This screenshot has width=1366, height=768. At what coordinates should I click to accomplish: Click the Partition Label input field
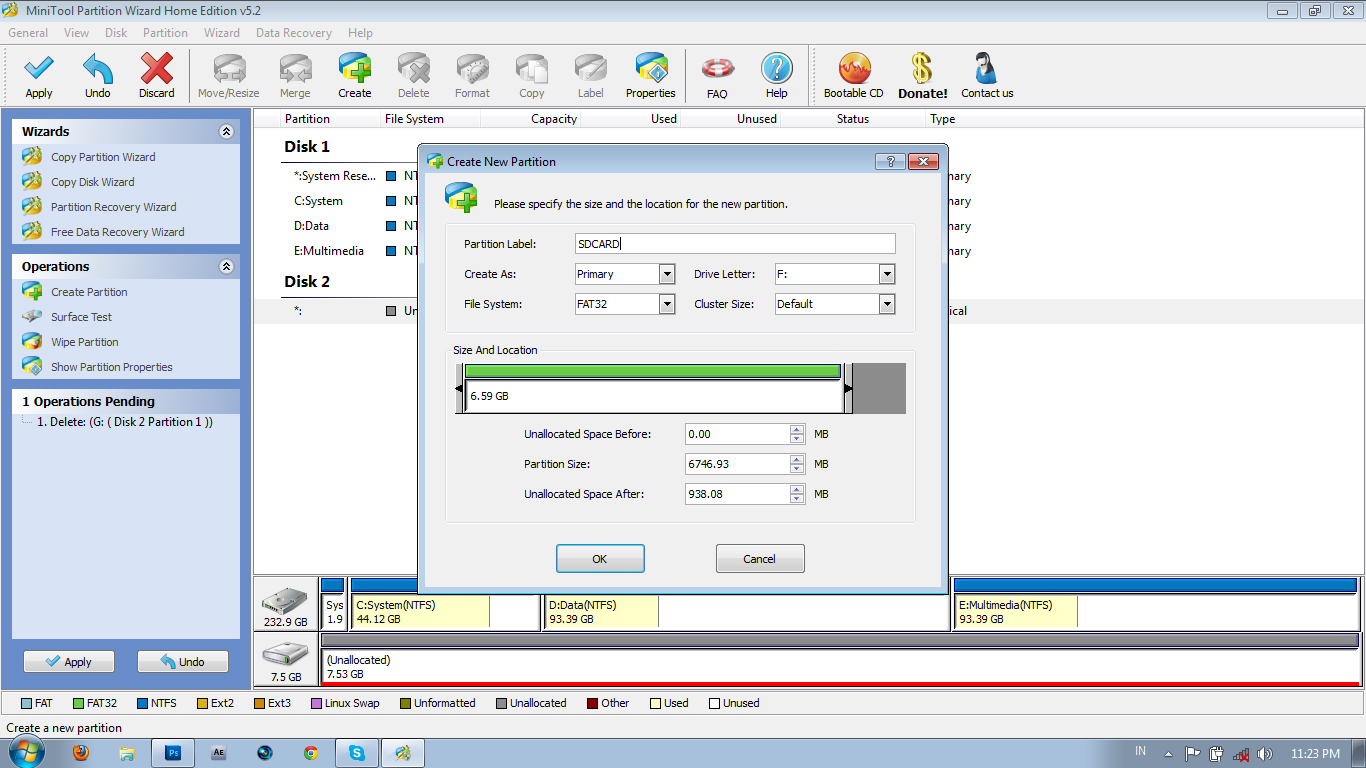735,244
